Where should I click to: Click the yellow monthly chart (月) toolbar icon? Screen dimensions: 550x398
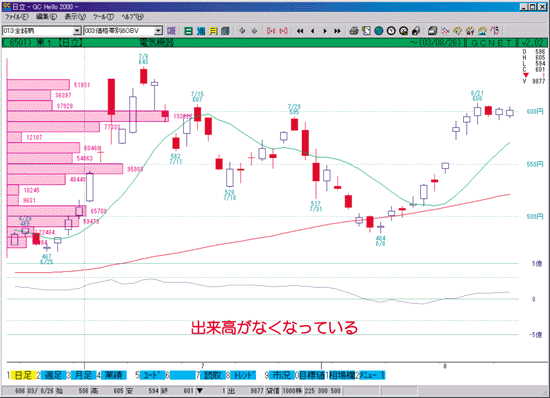[x=213, y=31]
